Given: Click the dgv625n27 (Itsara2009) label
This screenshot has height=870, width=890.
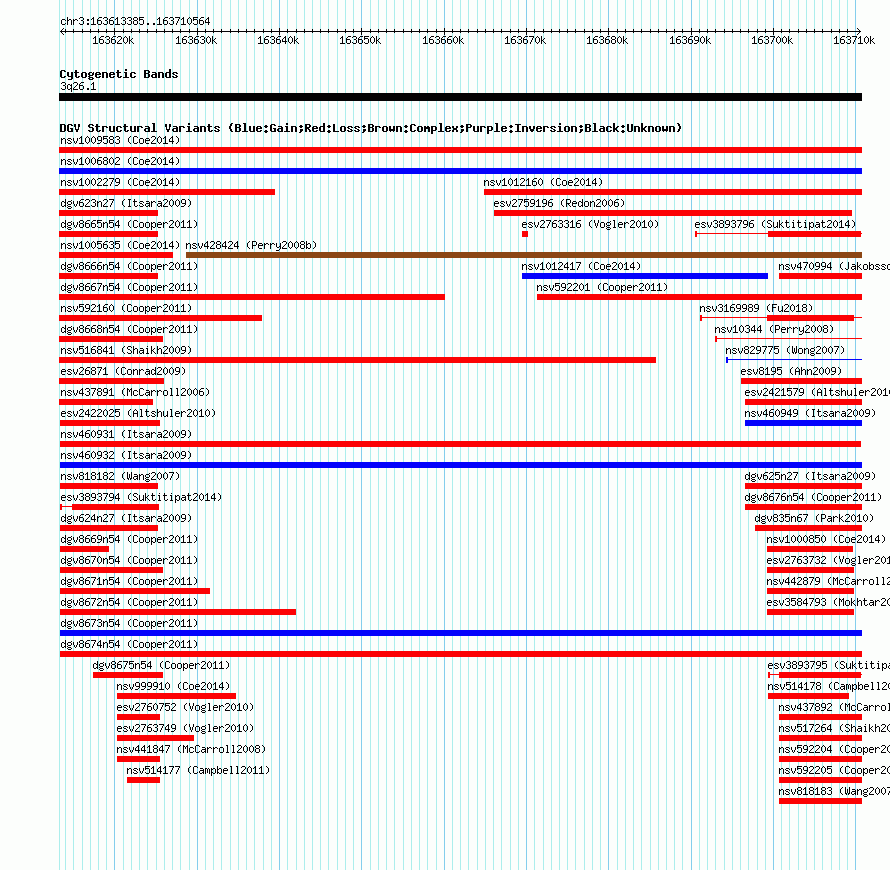Looking at the screenshot, I should click(x=810, y=476).
